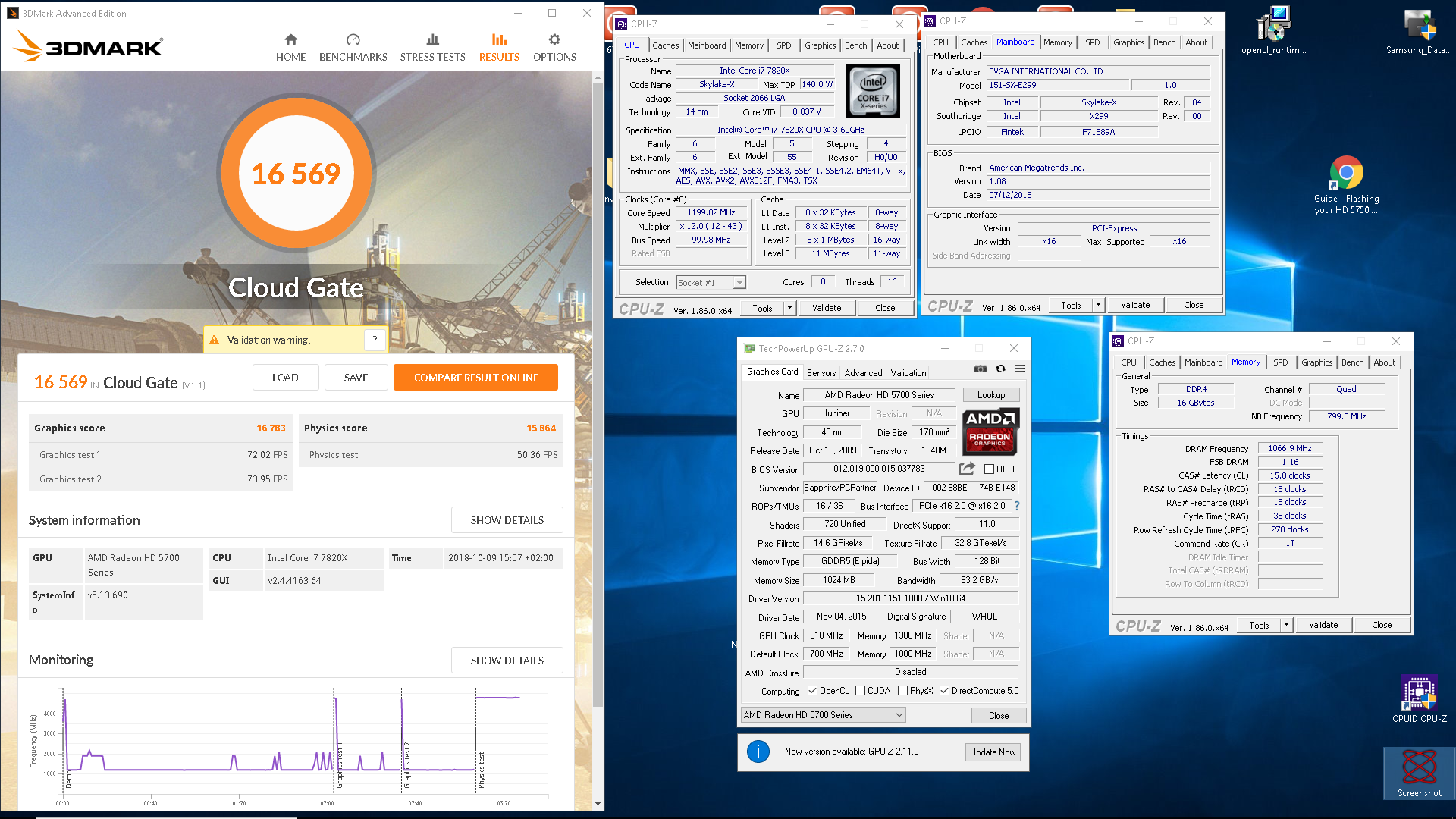Open Tools dropdown arrow in CPU-Z Memory window
The width and height of the screenshot is (1456, 819).
click(x=1286, y=625)
